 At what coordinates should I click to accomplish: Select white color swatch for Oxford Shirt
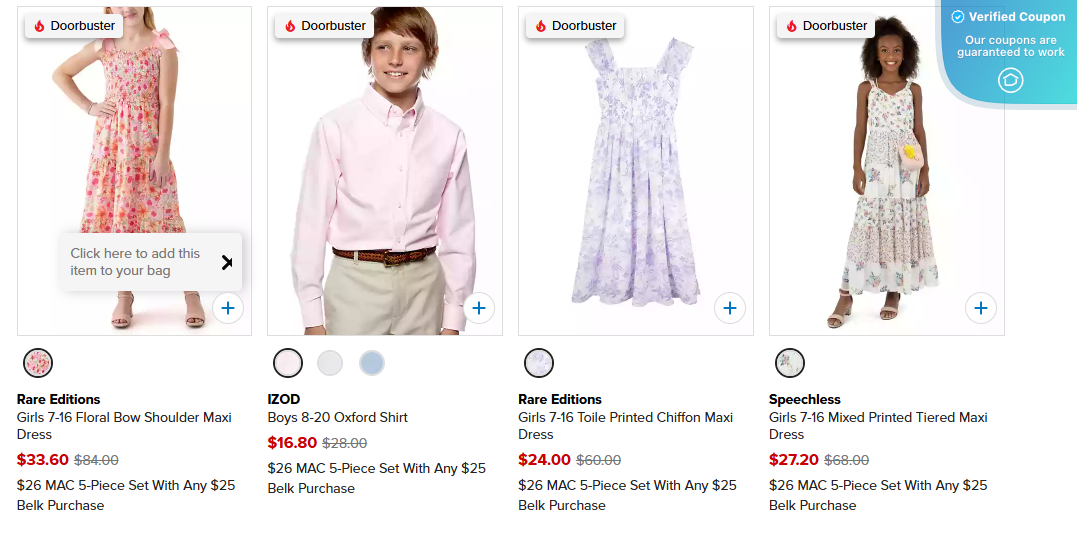tap(330, 362)
